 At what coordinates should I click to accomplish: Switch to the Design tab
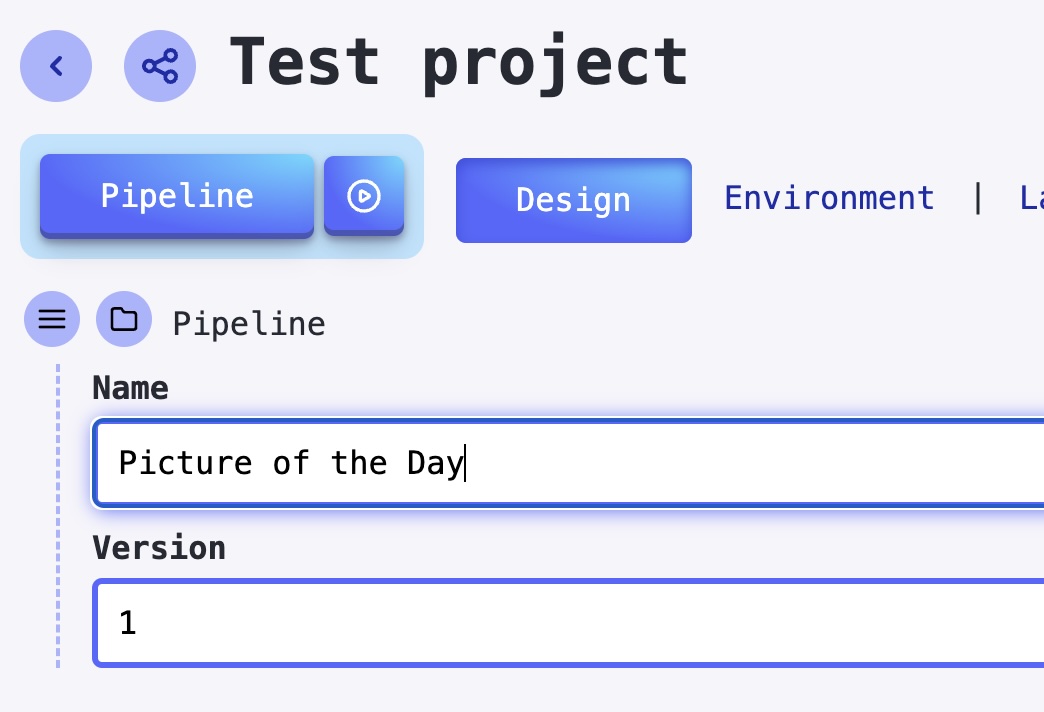(x=573, y=200)
